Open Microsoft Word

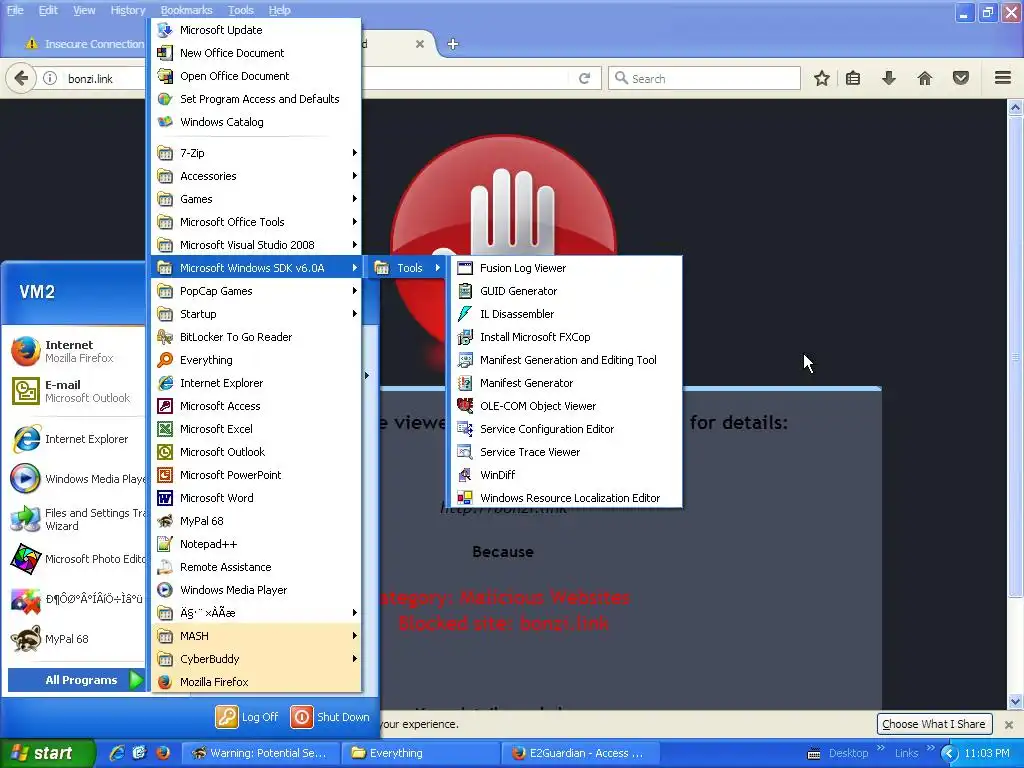[256, 498]
